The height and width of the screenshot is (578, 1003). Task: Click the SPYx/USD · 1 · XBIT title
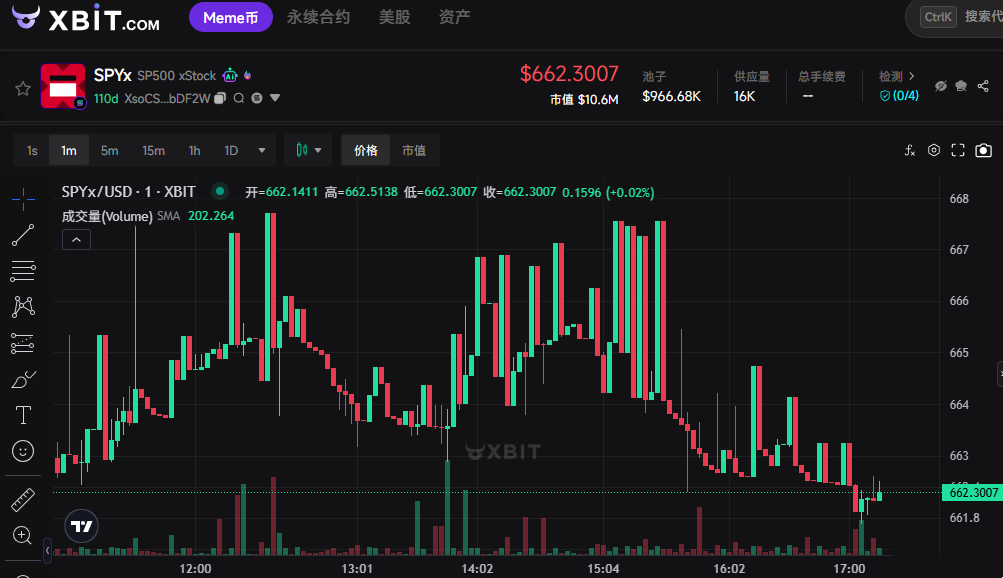coord(129,191)
